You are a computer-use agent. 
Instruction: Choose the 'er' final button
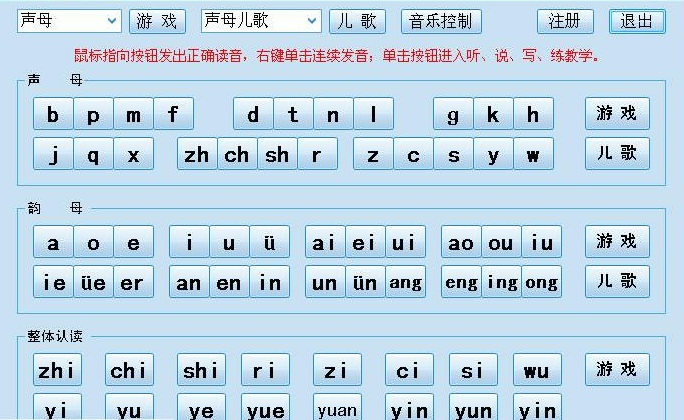(x=132, y=282)
